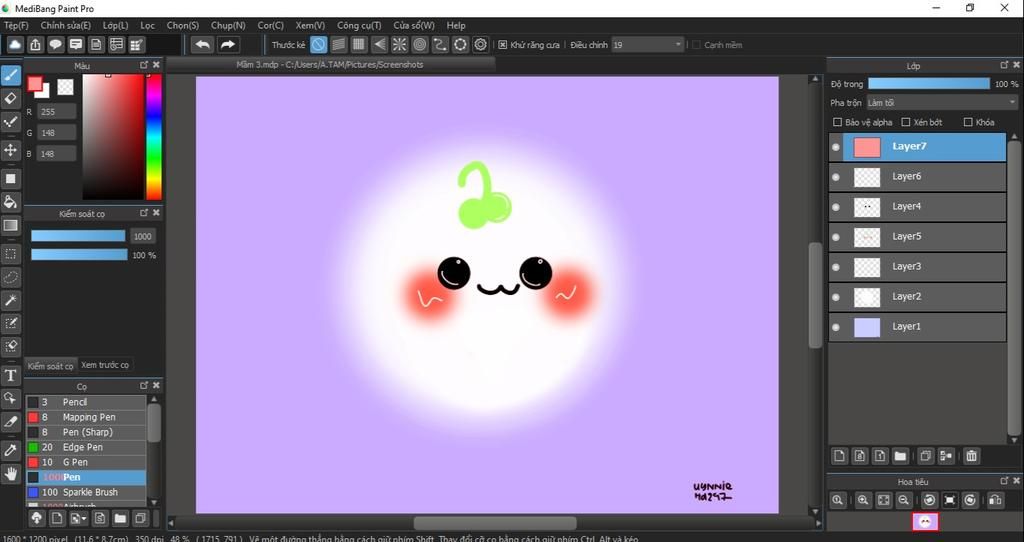Screen dimensions: 1024x542
Task: Duplicate the current layer
Action: tap(925, 456)
